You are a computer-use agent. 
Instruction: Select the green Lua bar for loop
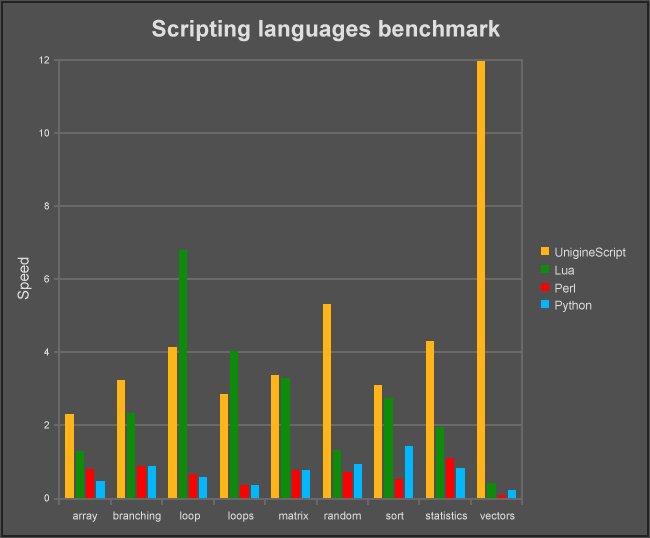(x=182, y=374)
